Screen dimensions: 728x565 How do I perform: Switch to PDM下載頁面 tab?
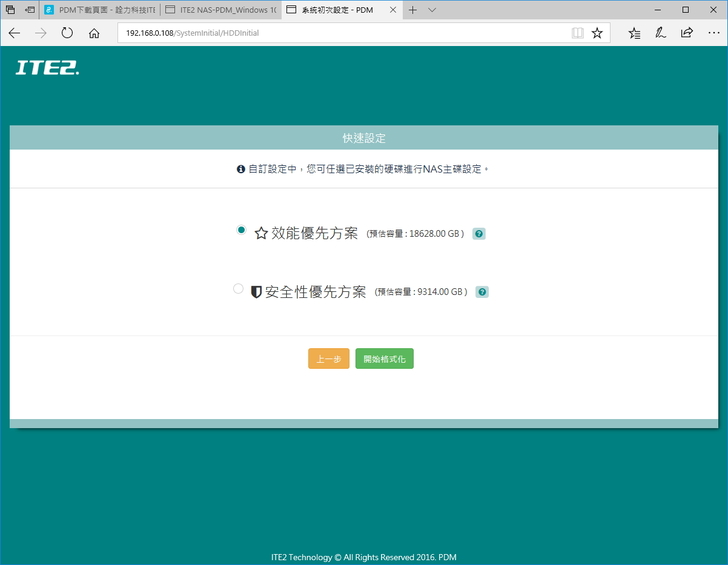pyautogui.click(x=100, y=10)
